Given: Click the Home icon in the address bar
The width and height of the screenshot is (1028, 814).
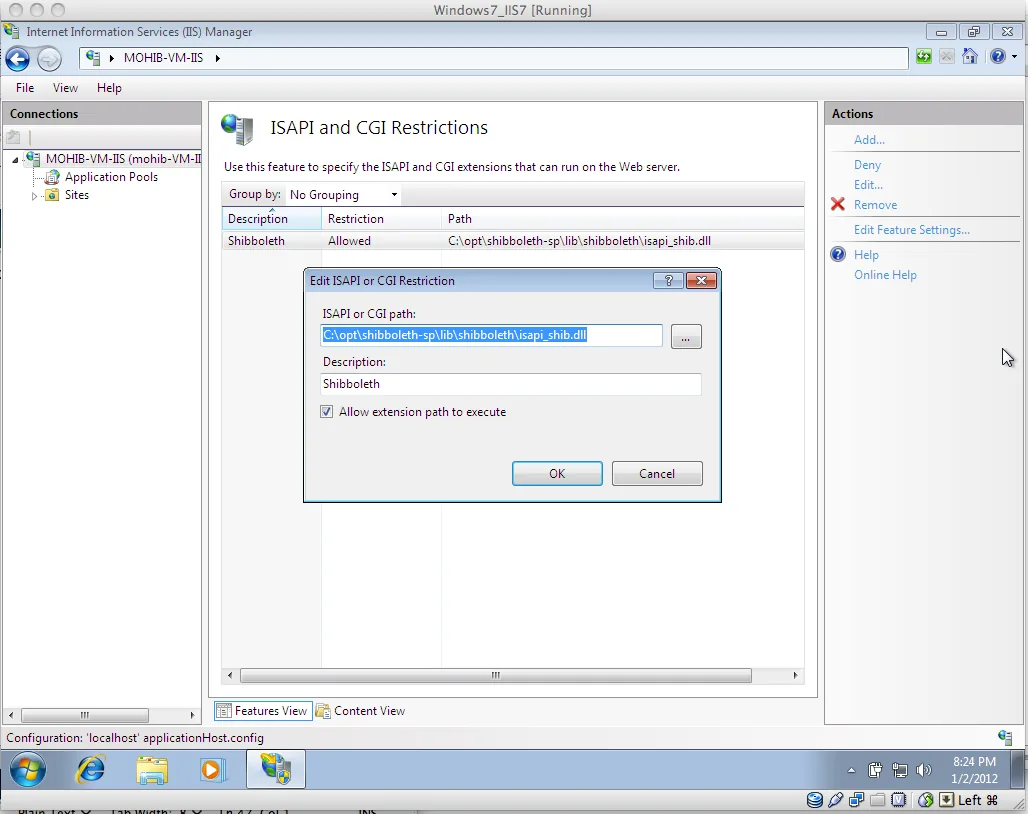Looking at the screenshot, I should click(970, 56).
